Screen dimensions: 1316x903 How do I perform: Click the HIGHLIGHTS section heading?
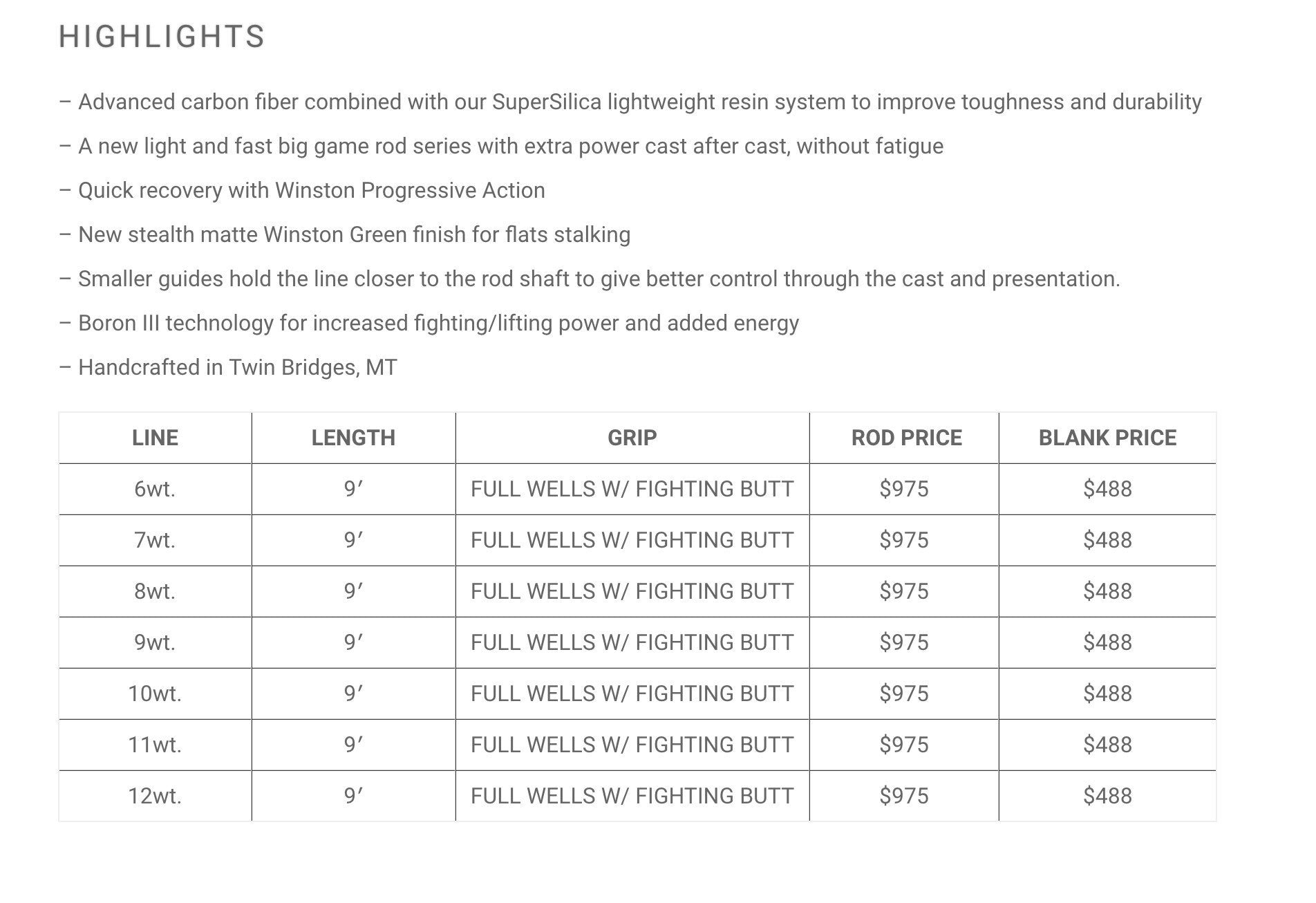(x=162, y=37)
